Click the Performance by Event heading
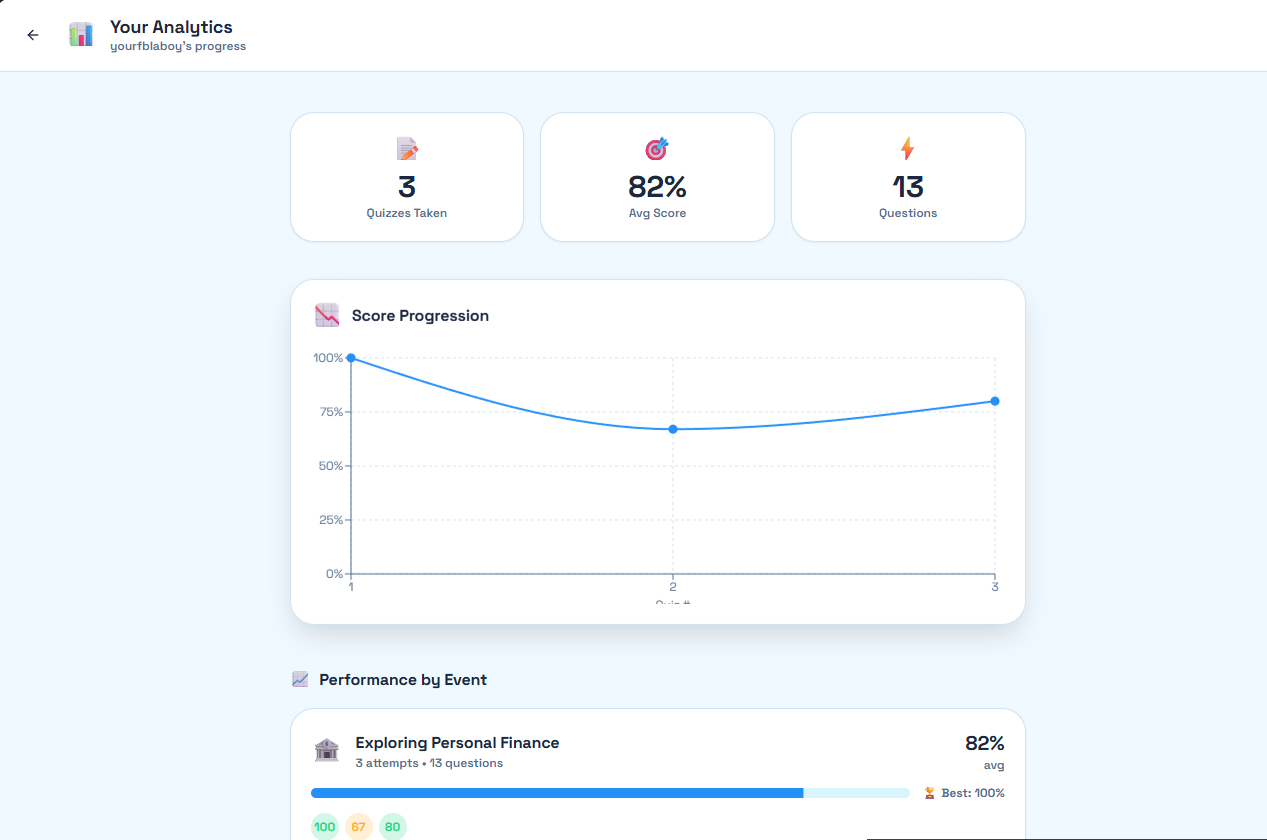1267x840 pixels. point(403,680)
